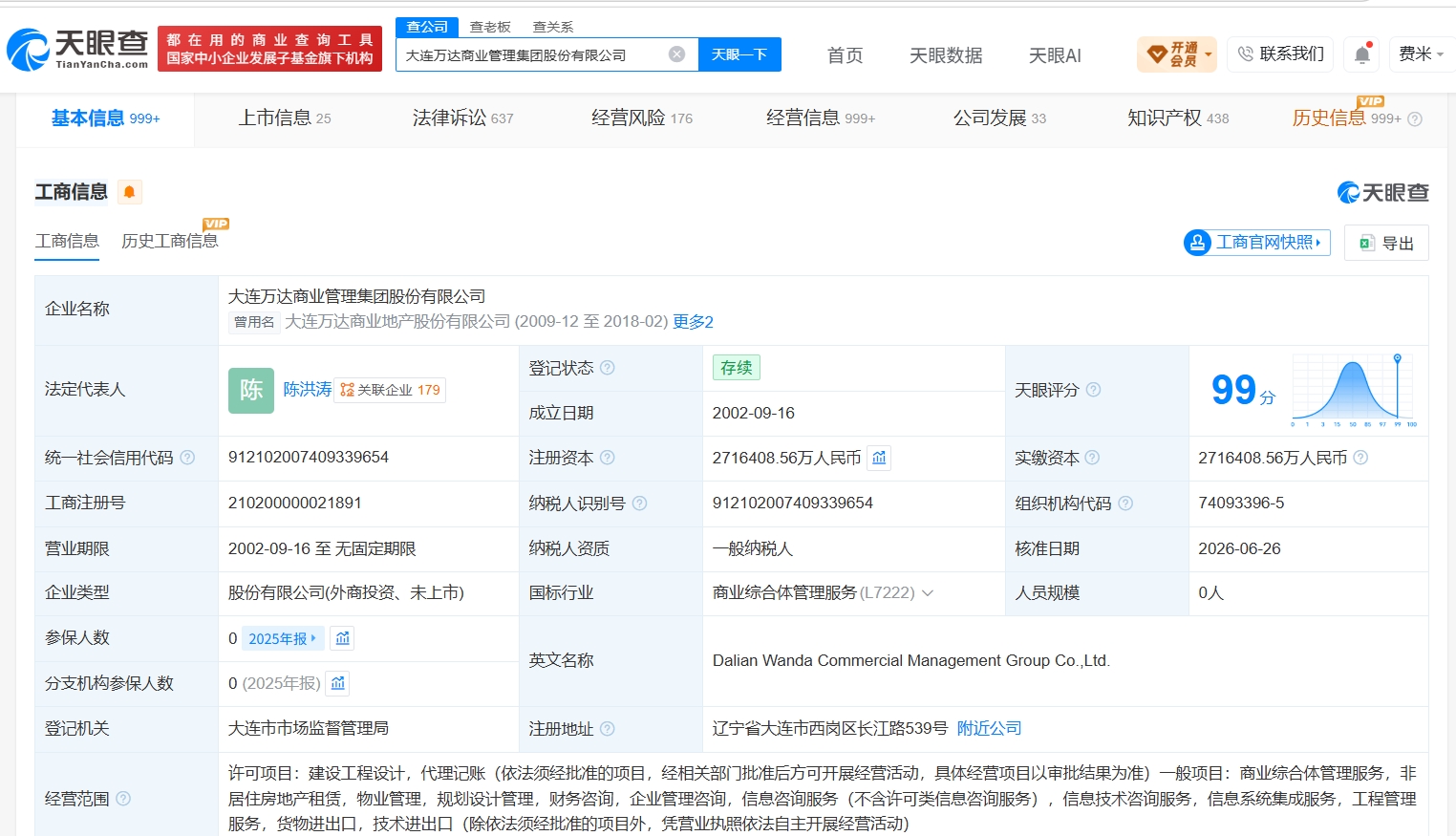The width and height of the screenshot is (1456, 836).
Task: Click the English name Dalian Wanda text
Action: point(911,661)
